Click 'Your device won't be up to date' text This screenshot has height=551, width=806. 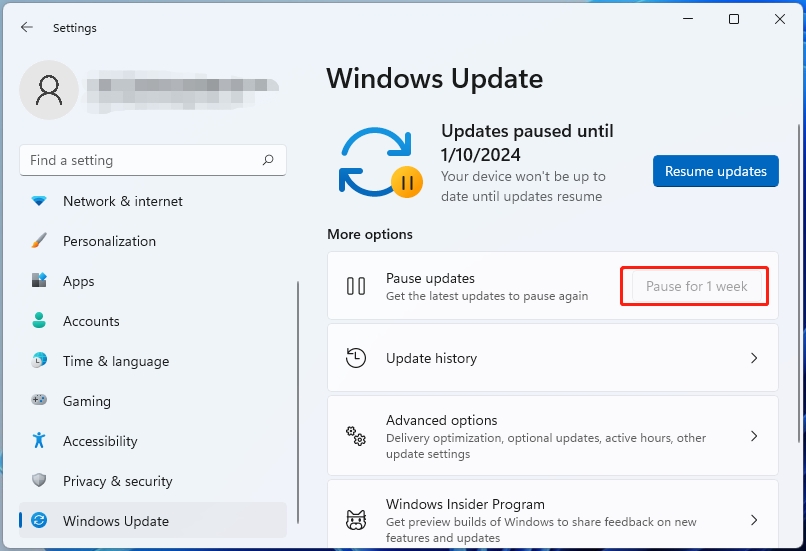[x=523, y=186]
